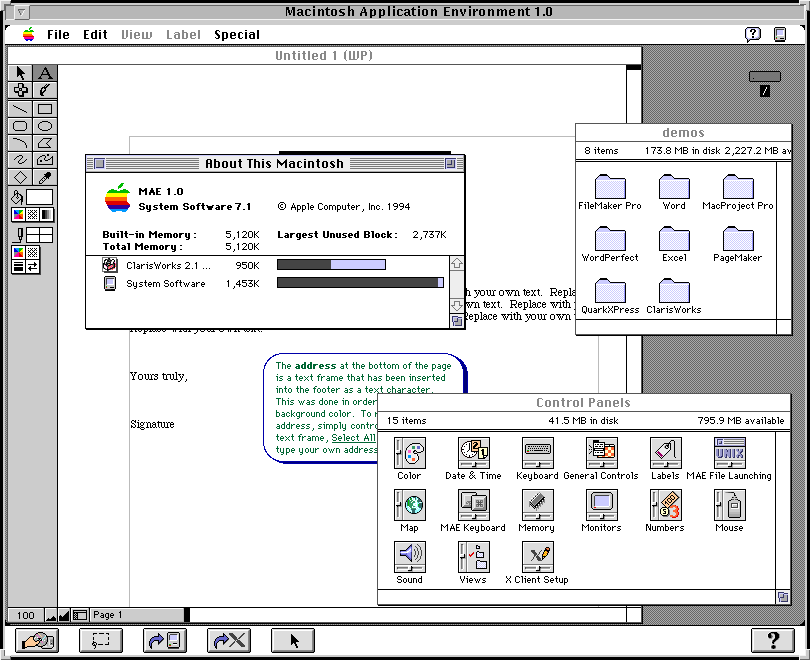
Task: Click the MAE arrow-to-Macintosh button
Action: coord(165,640)
